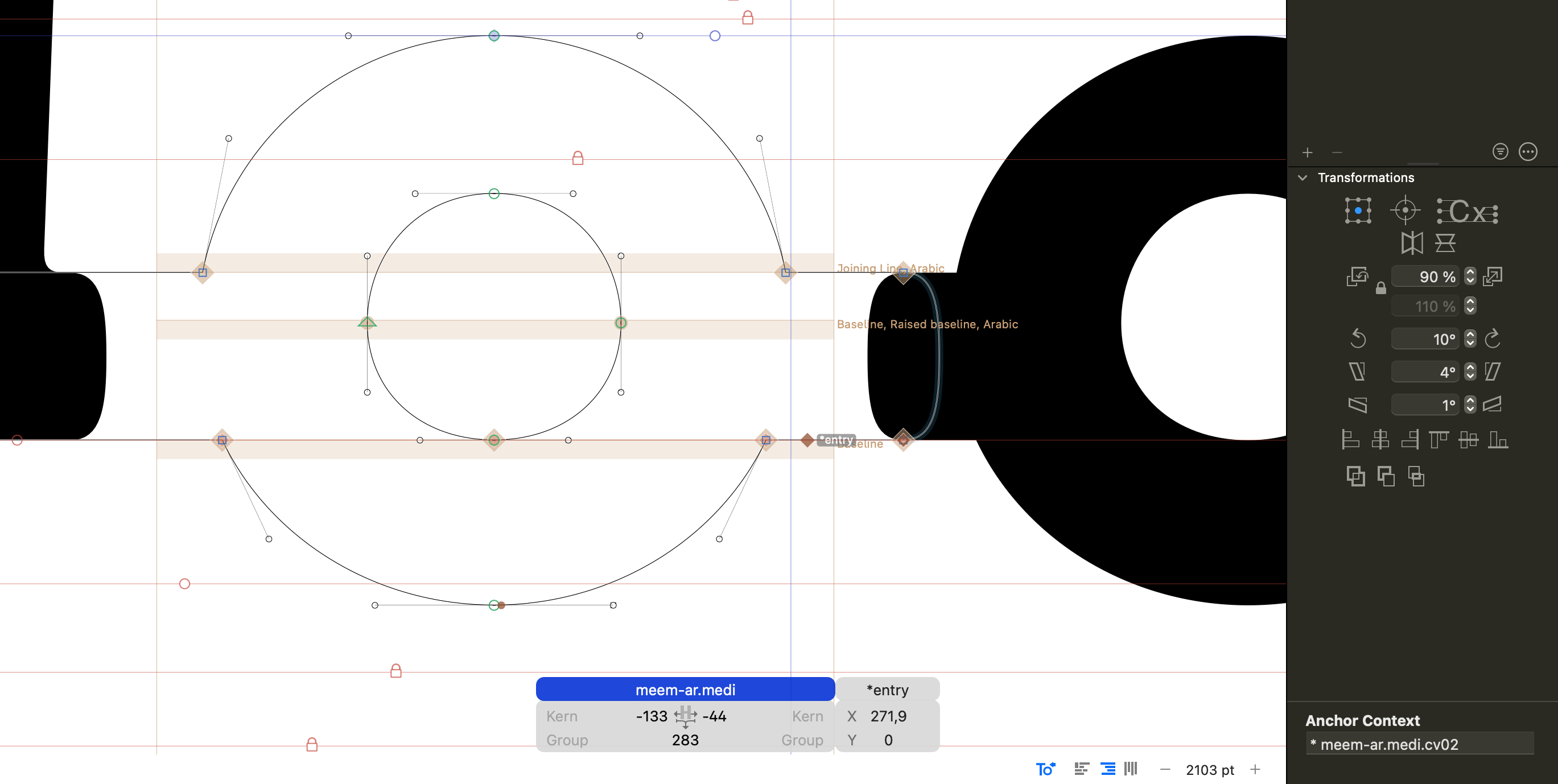
Task: Click the scale up icon beside 90 %
Action: pyautogui.click(x=1493, y=277)
